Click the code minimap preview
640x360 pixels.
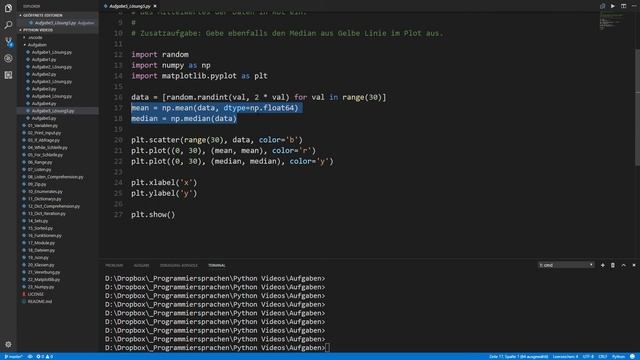(x=611, y=20)
